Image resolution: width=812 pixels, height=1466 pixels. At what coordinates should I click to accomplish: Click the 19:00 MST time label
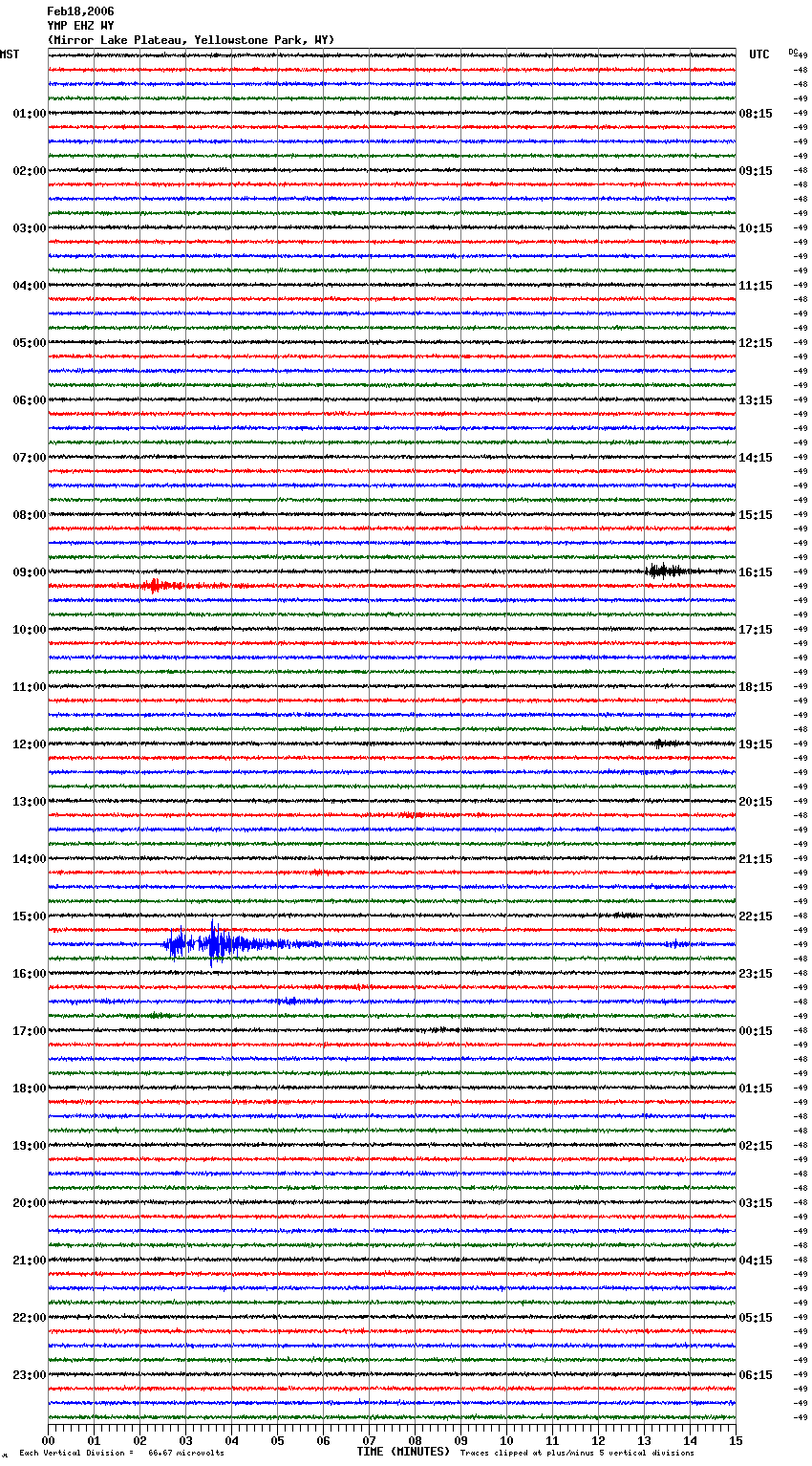coord(29,1146)
